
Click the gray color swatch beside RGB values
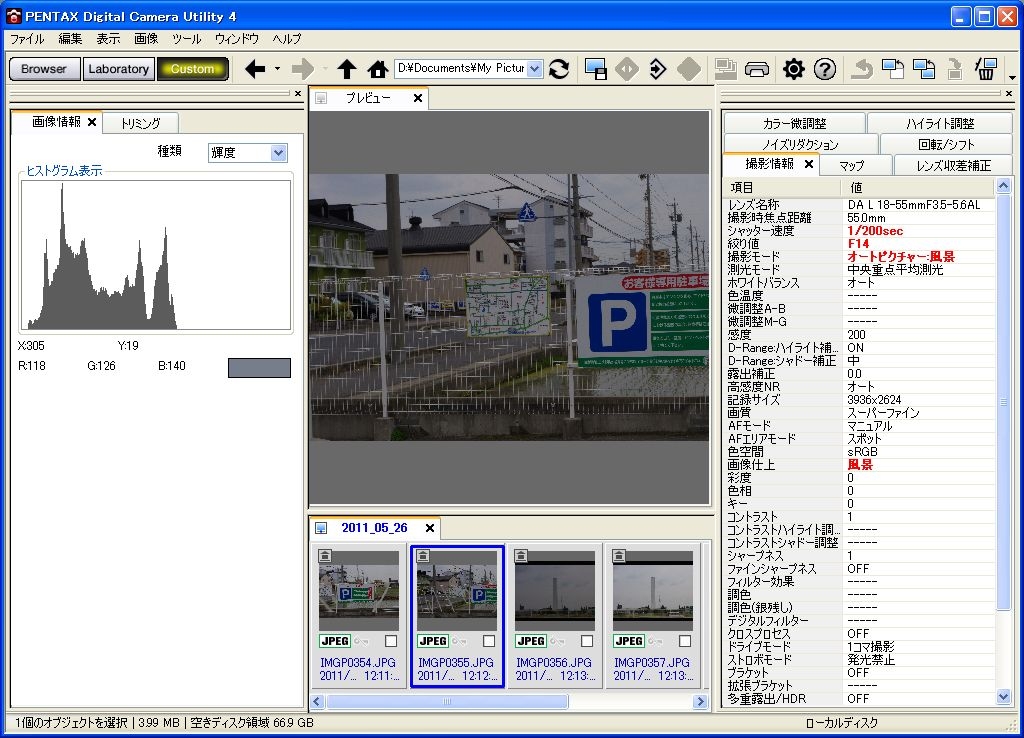point(259,368)
